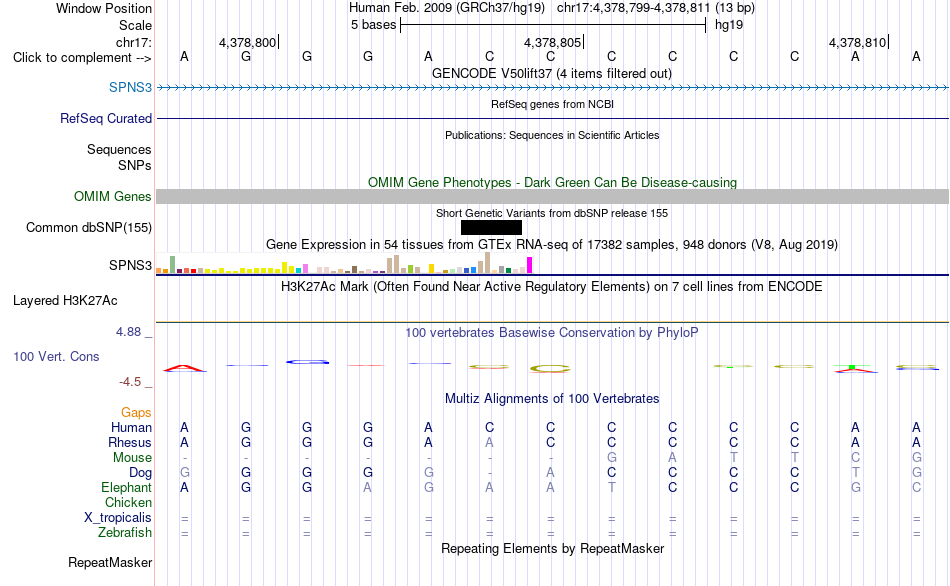Click the Mouse row T under 4,378,808

tap(734, 458)
